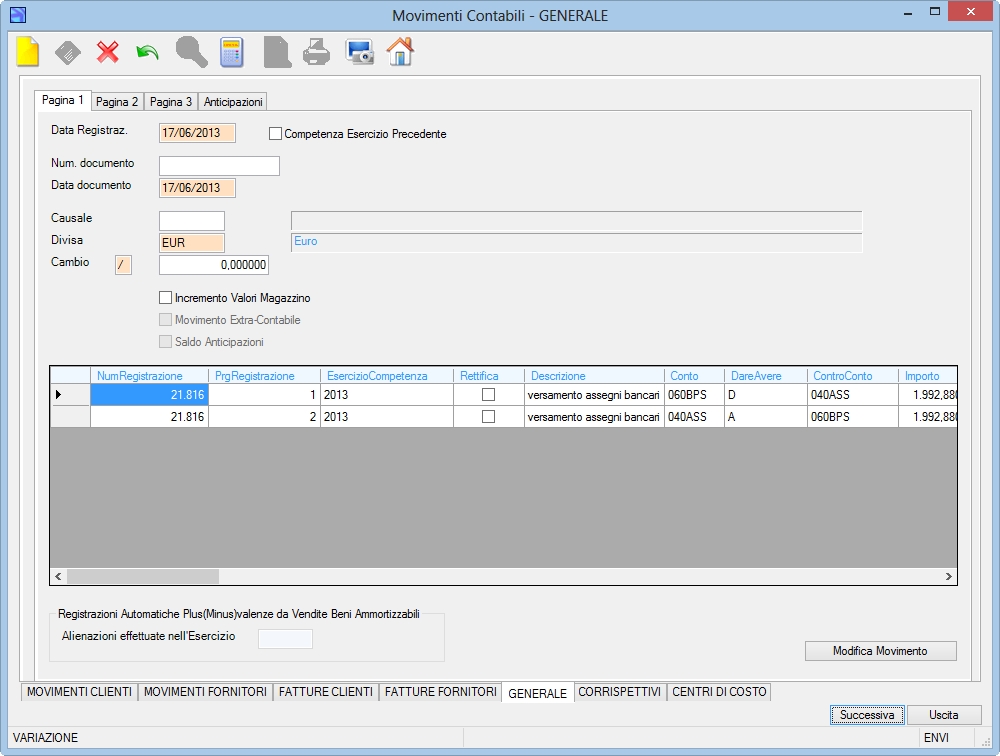1000x756 pixels.
Task: Enable Competenza Esercizio Precedente checkbox
Action: click(x=275, y=134)
